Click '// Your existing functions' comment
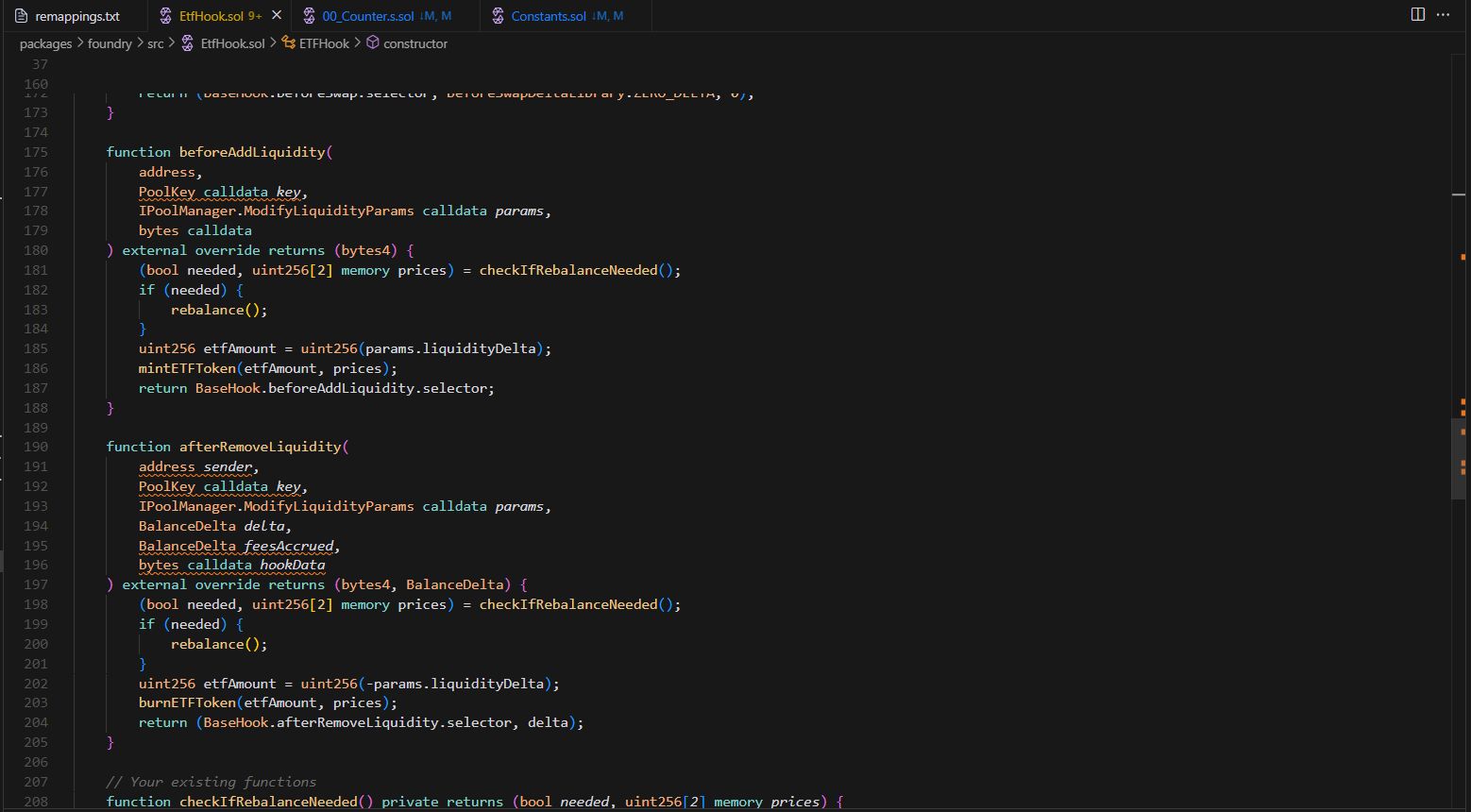Screen dimensions: 1471x812 pyautogui.click(x=211, y=782)
